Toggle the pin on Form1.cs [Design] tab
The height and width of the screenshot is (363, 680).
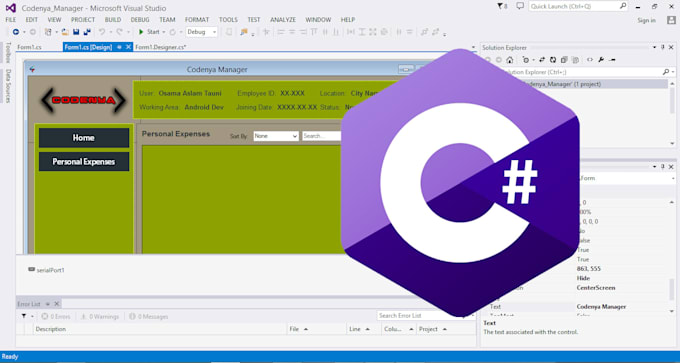point(119,47)
